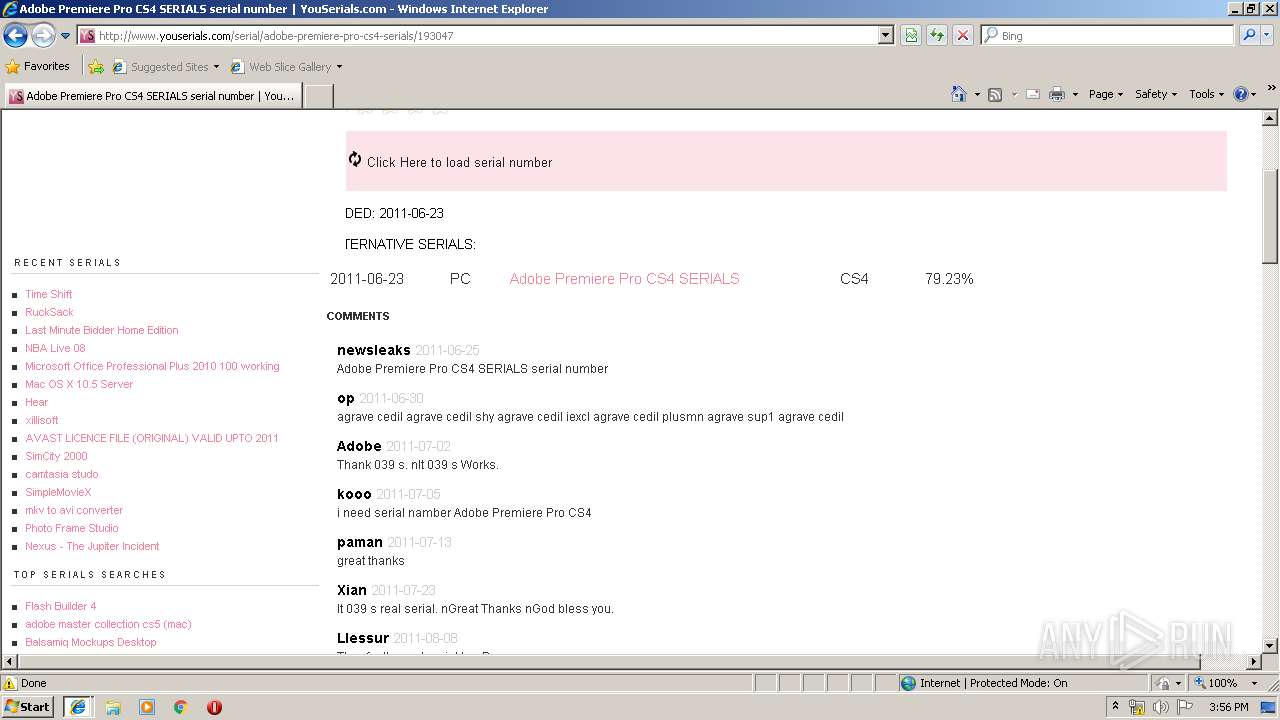Open Windows Explorer folder taskbar icon
This screenshot has height=720, width=1280.
(113, 707)
